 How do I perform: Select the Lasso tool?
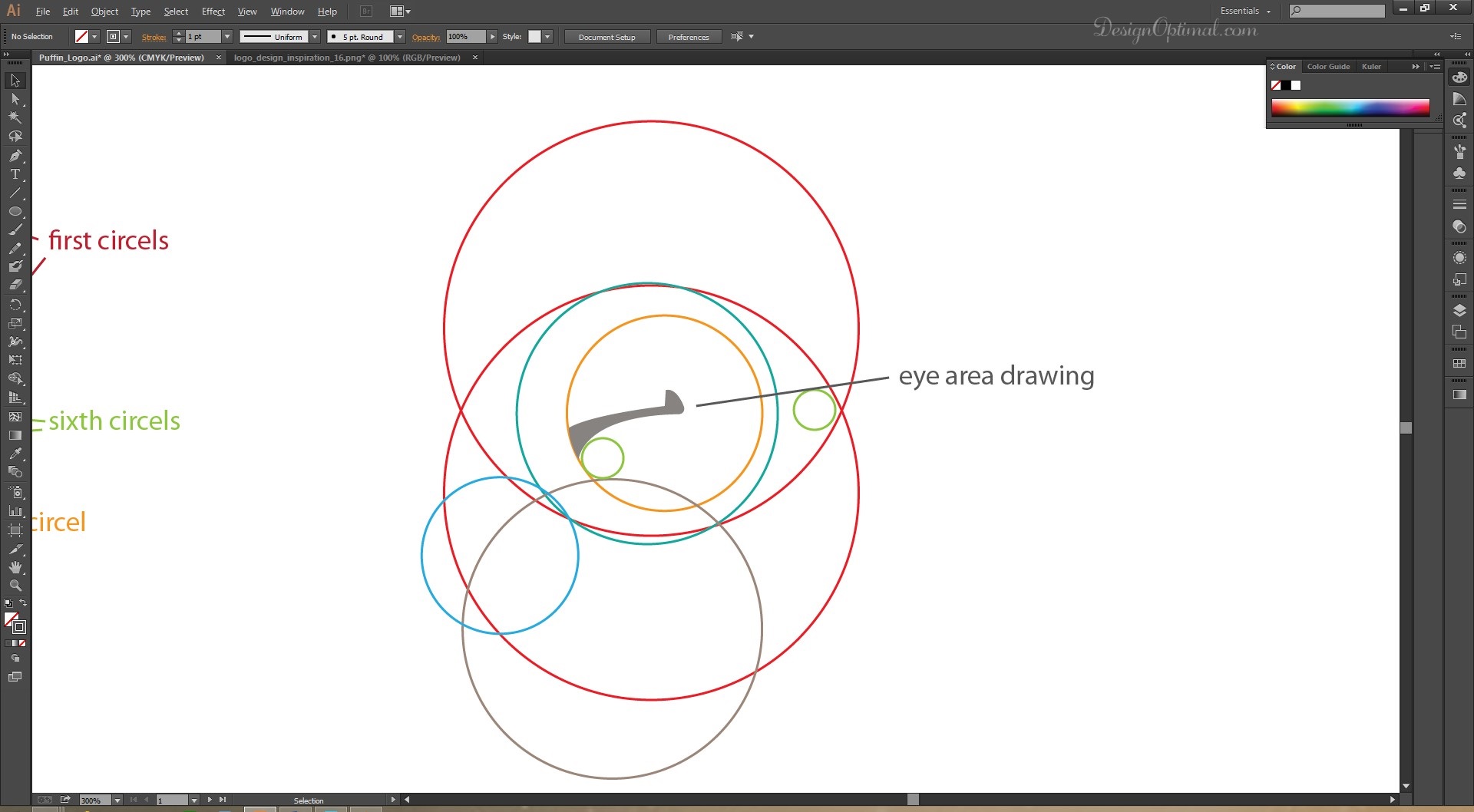[15, 136]
